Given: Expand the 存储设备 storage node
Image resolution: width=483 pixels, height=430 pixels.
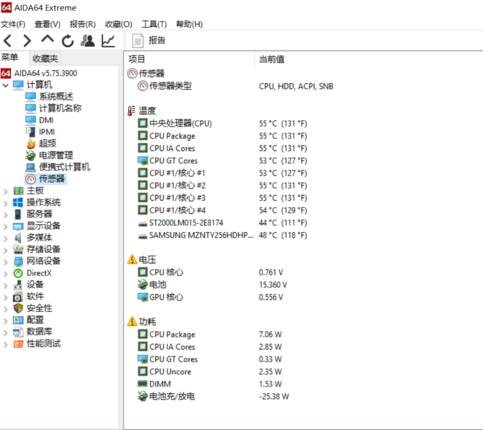Looking at the screenshot, I should point(5,250).
